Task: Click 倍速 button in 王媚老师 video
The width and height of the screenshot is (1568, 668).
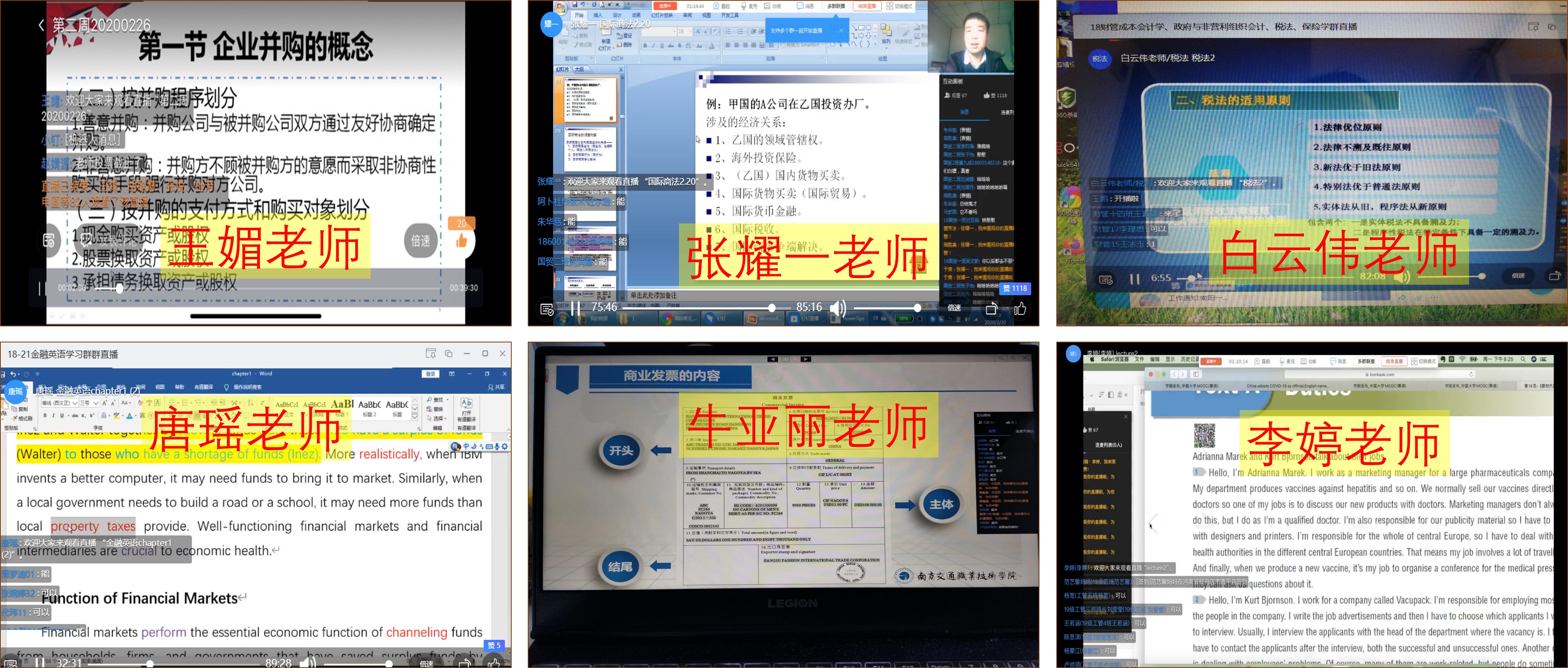Action: tap(420, 241)
